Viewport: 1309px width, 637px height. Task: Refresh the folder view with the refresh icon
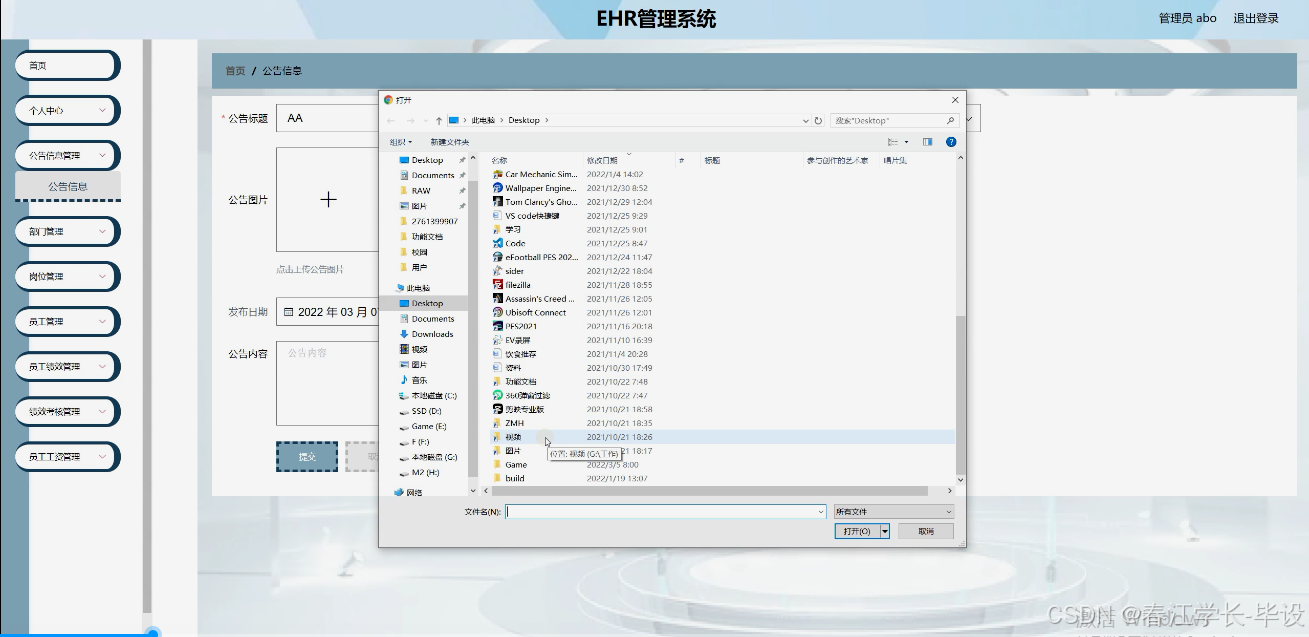coord(818,122)
